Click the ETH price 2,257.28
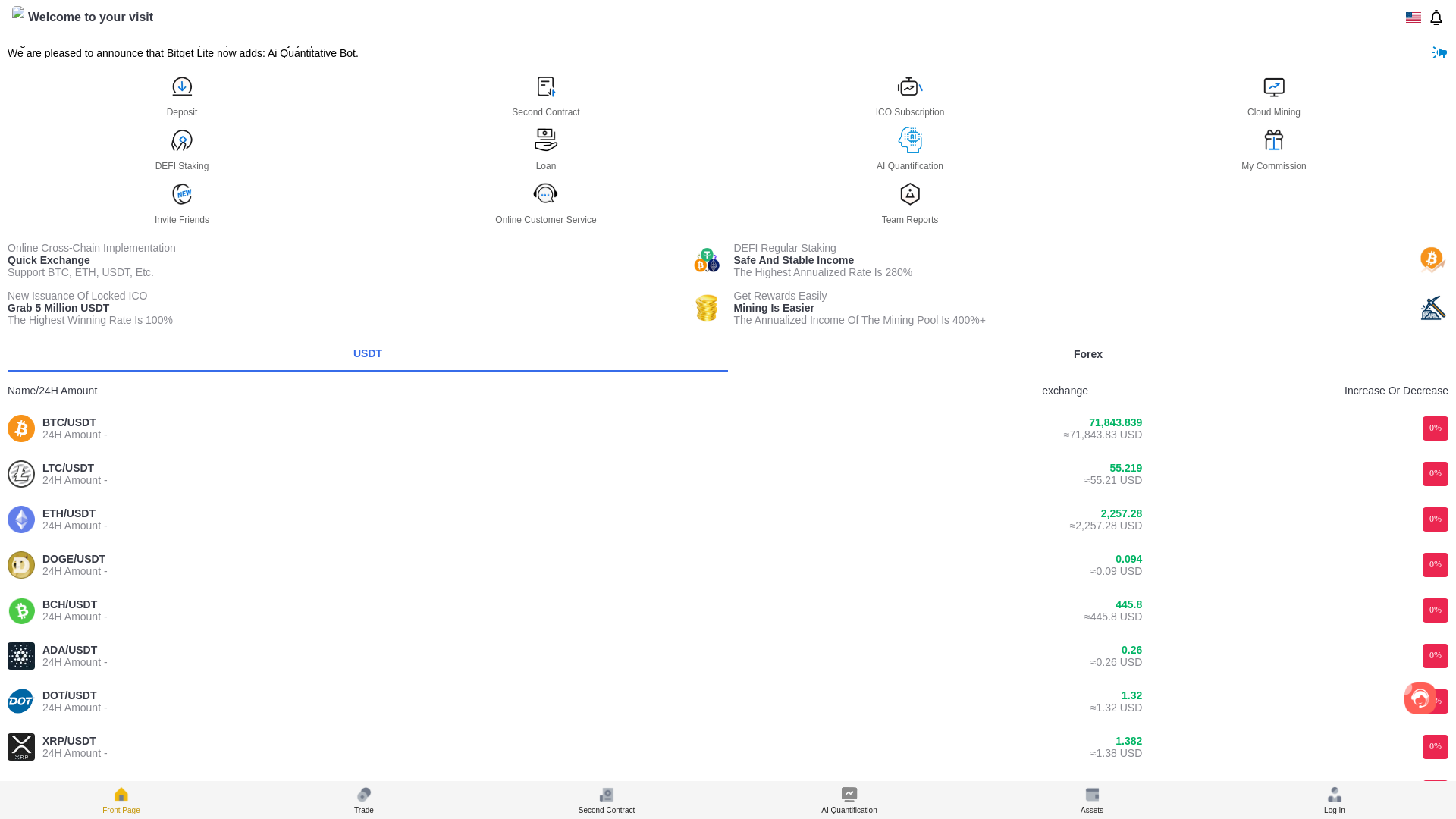The width and height of the screenshot is (1456, 819). [1122, 513]
